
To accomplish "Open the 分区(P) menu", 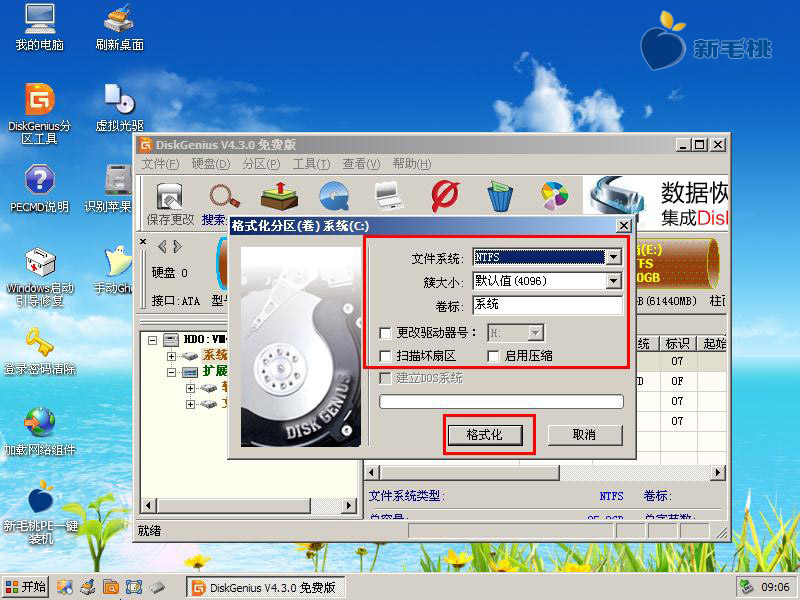I will [x=261, y=164].
